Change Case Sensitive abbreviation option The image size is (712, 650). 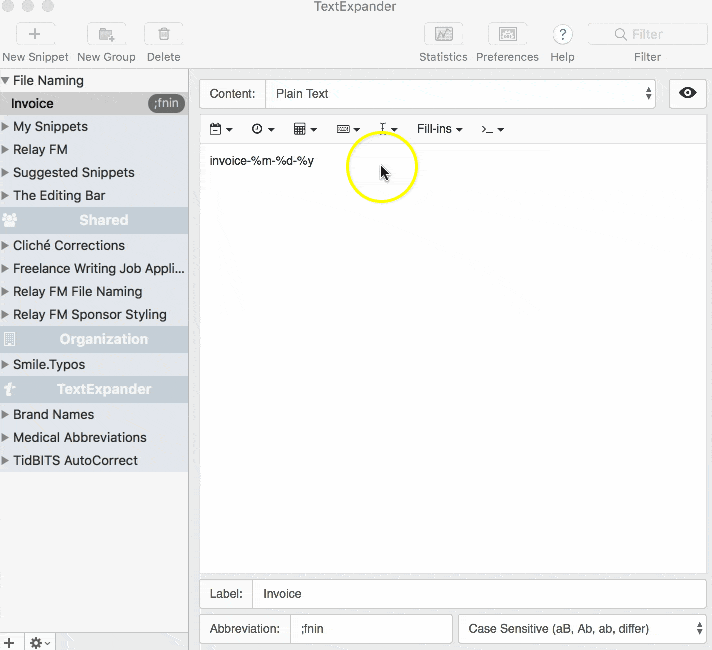click(582, 629)
